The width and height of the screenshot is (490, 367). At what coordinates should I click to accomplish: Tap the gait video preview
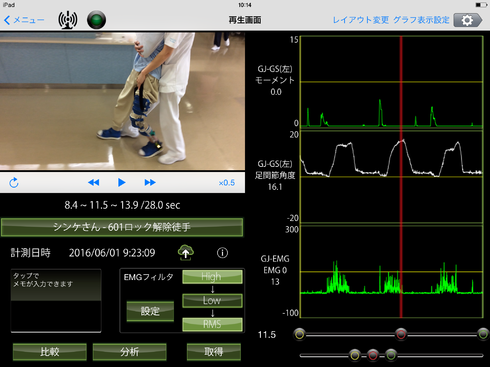(122, 101)
